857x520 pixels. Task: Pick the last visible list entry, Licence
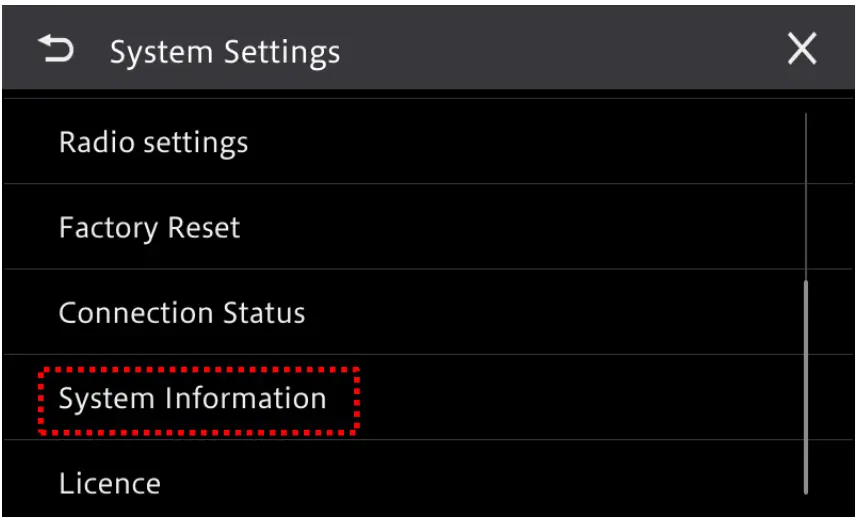click(x=109, y=484)
